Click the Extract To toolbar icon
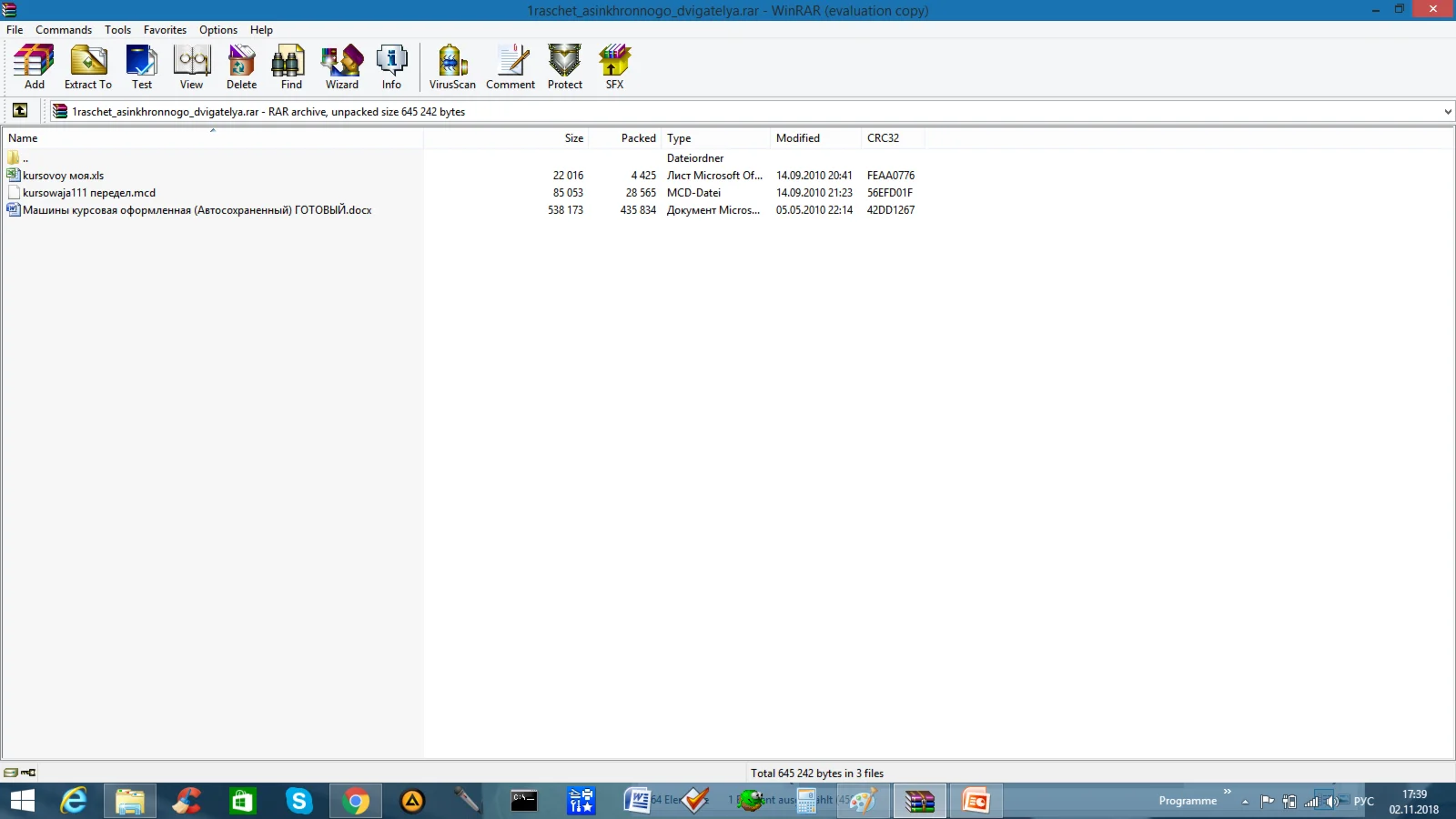This screenshot has width=1456, height=819. (x=88, y=67)
